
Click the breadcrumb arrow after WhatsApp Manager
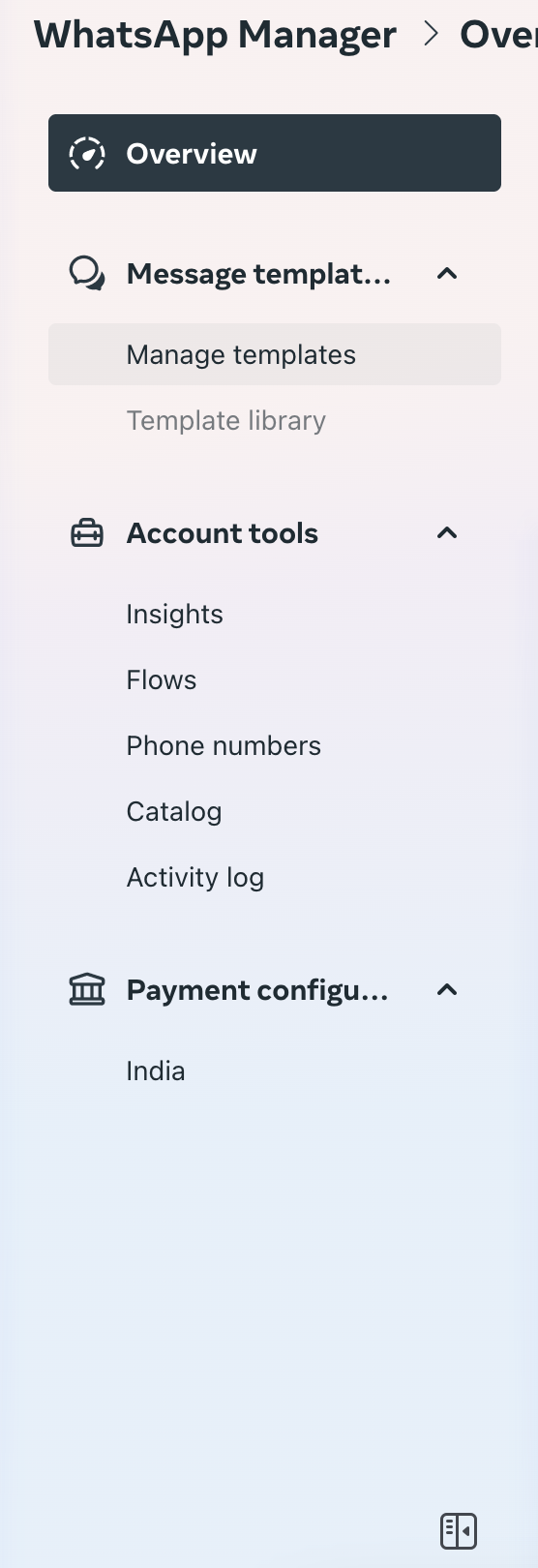click(x=432, y=35)
